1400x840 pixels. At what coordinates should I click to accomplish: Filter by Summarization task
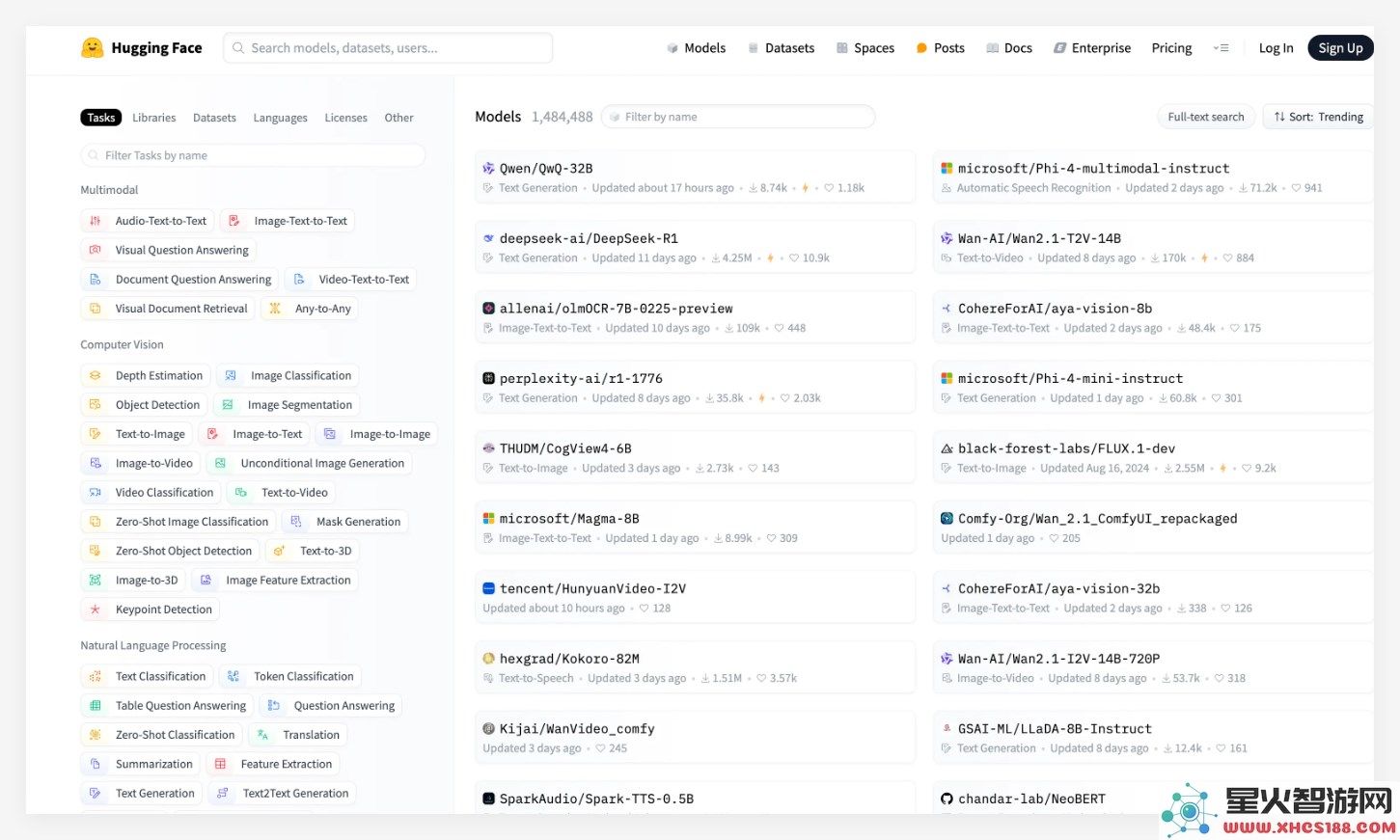[142, 765]
